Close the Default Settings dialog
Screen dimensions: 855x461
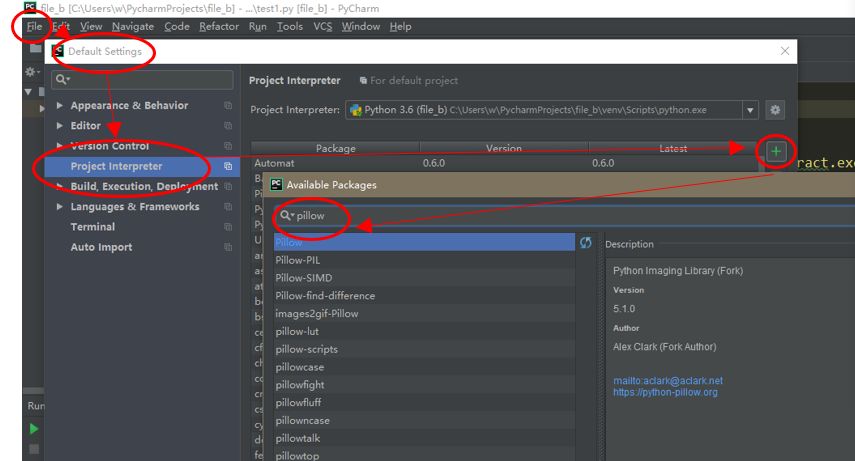point(785,51)
